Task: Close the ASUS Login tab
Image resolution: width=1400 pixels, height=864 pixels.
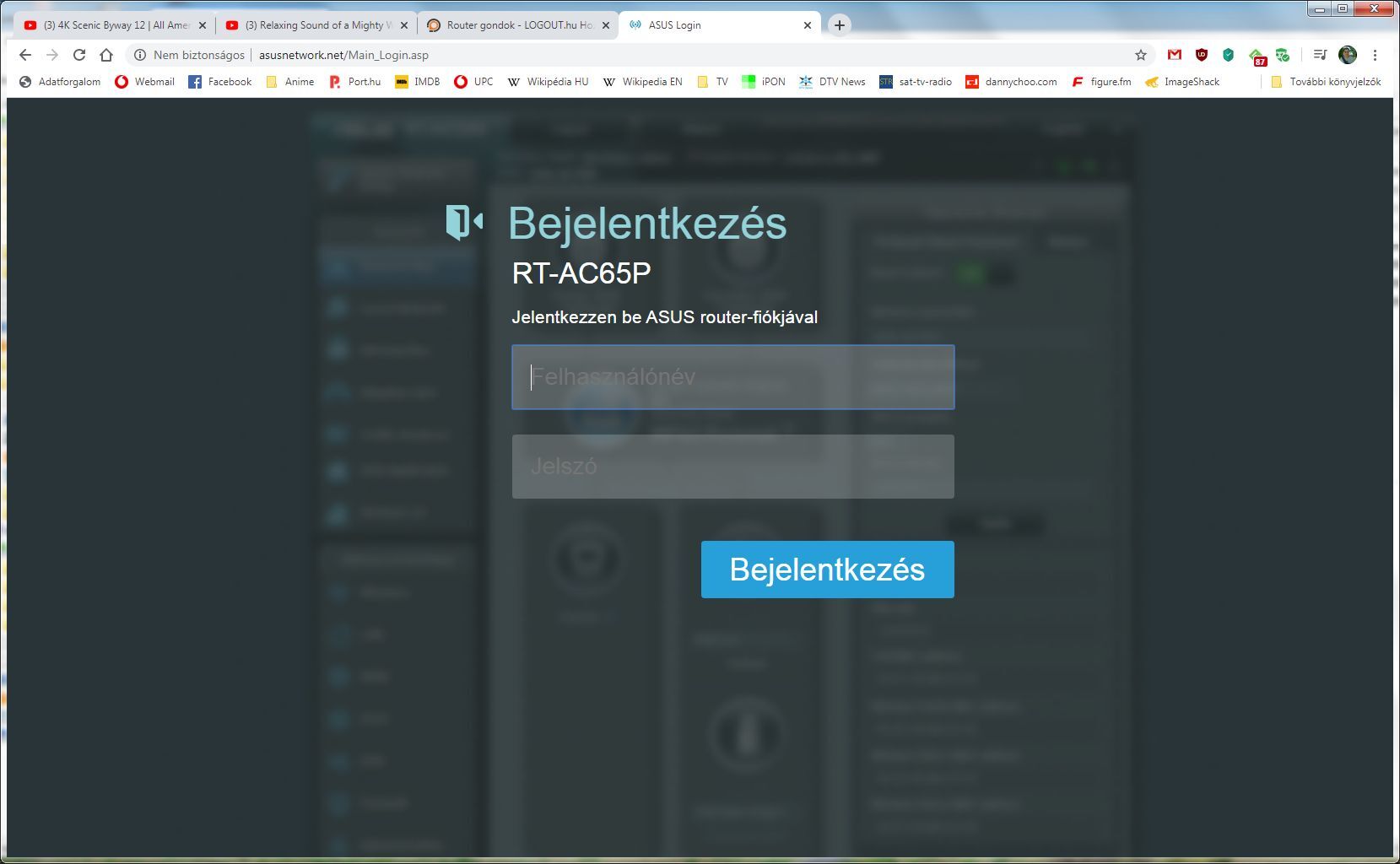Action: point(807,25)
